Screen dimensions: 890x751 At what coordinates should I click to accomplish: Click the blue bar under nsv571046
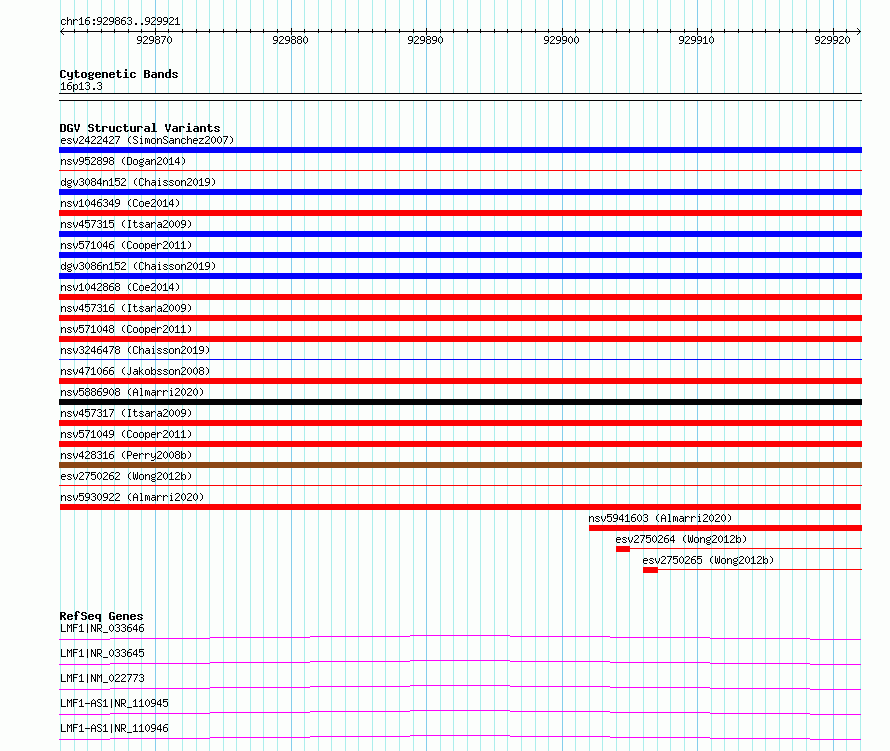coord(460,255)
